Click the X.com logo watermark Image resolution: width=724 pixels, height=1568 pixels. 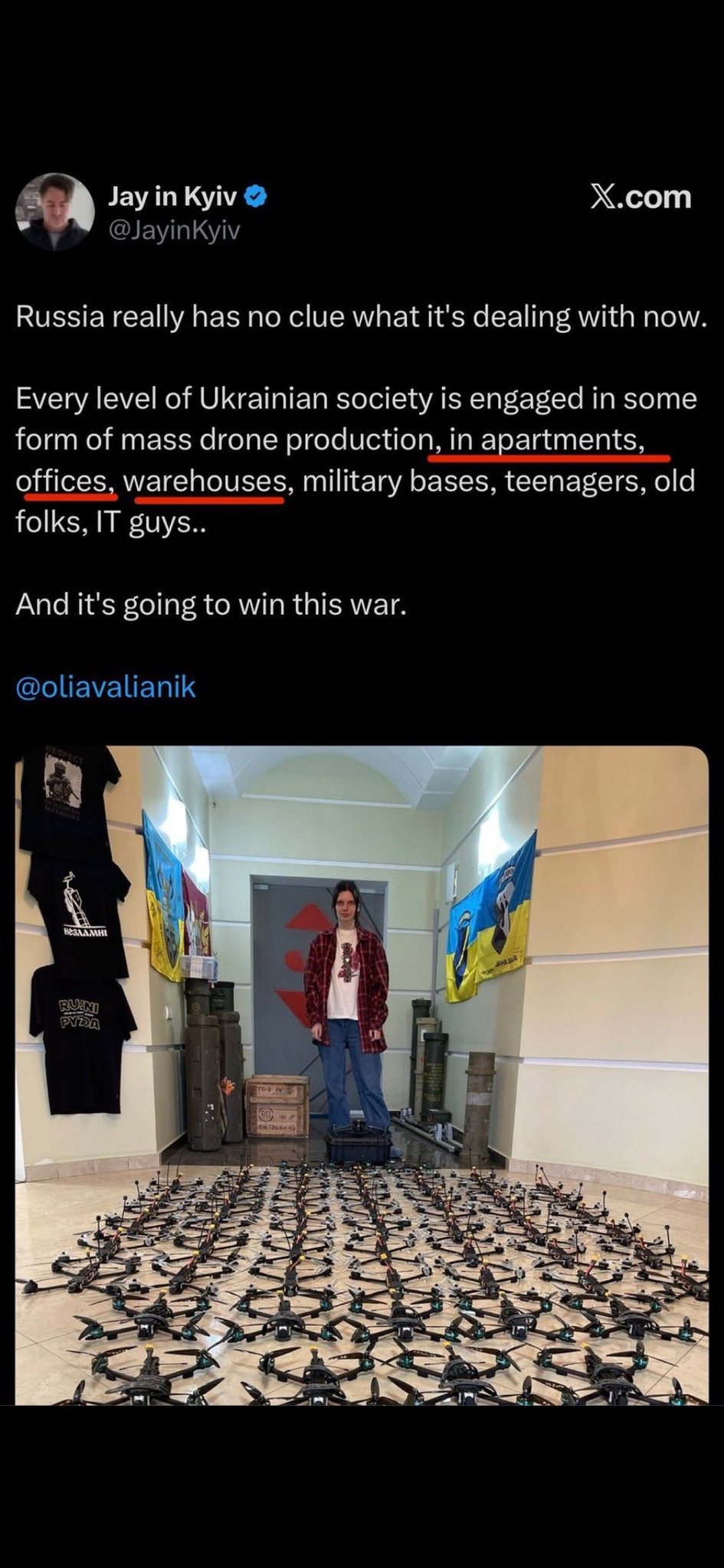[x=640, y=197]
